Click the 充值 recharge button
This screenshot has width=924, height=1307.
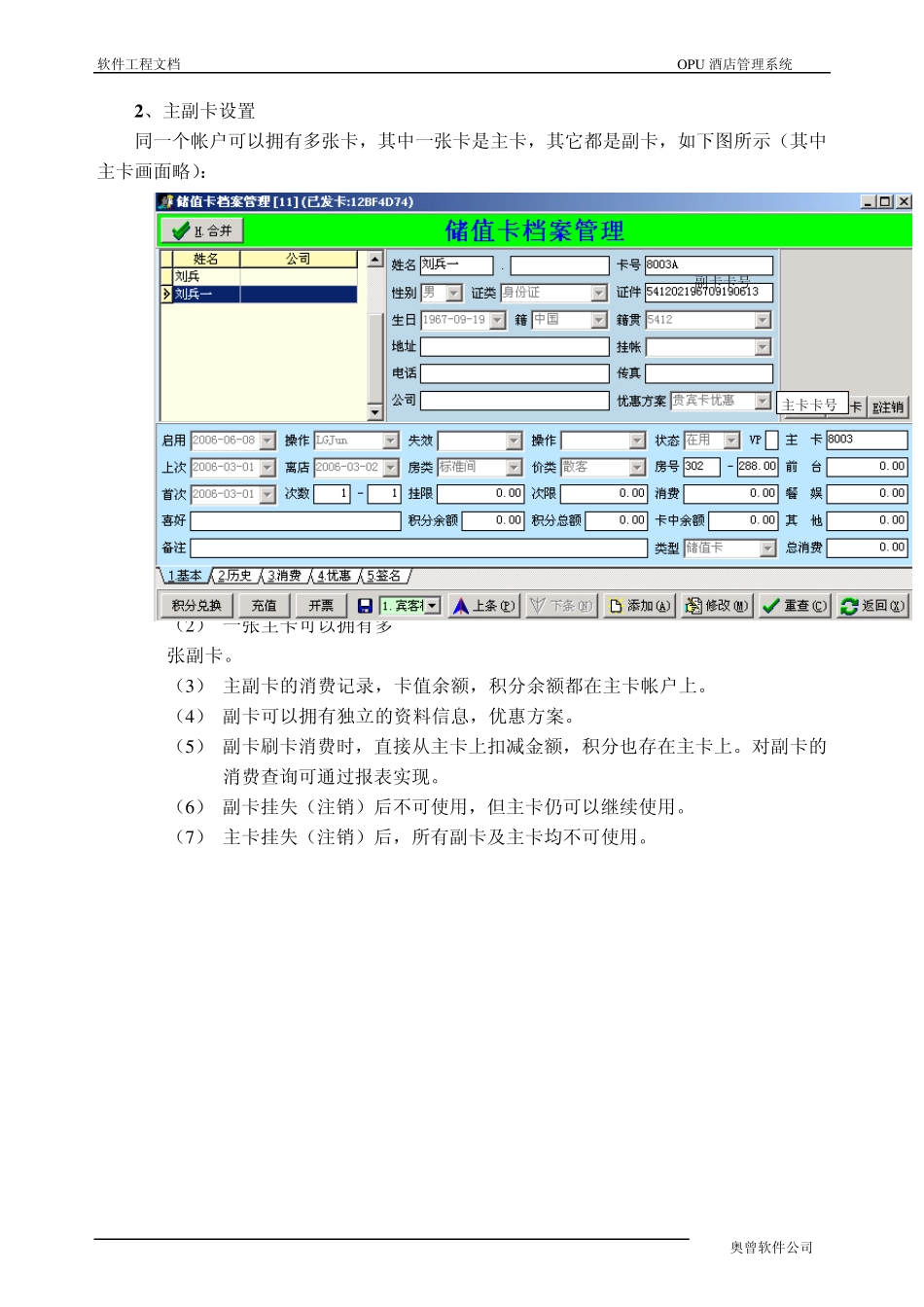[264, 606]
